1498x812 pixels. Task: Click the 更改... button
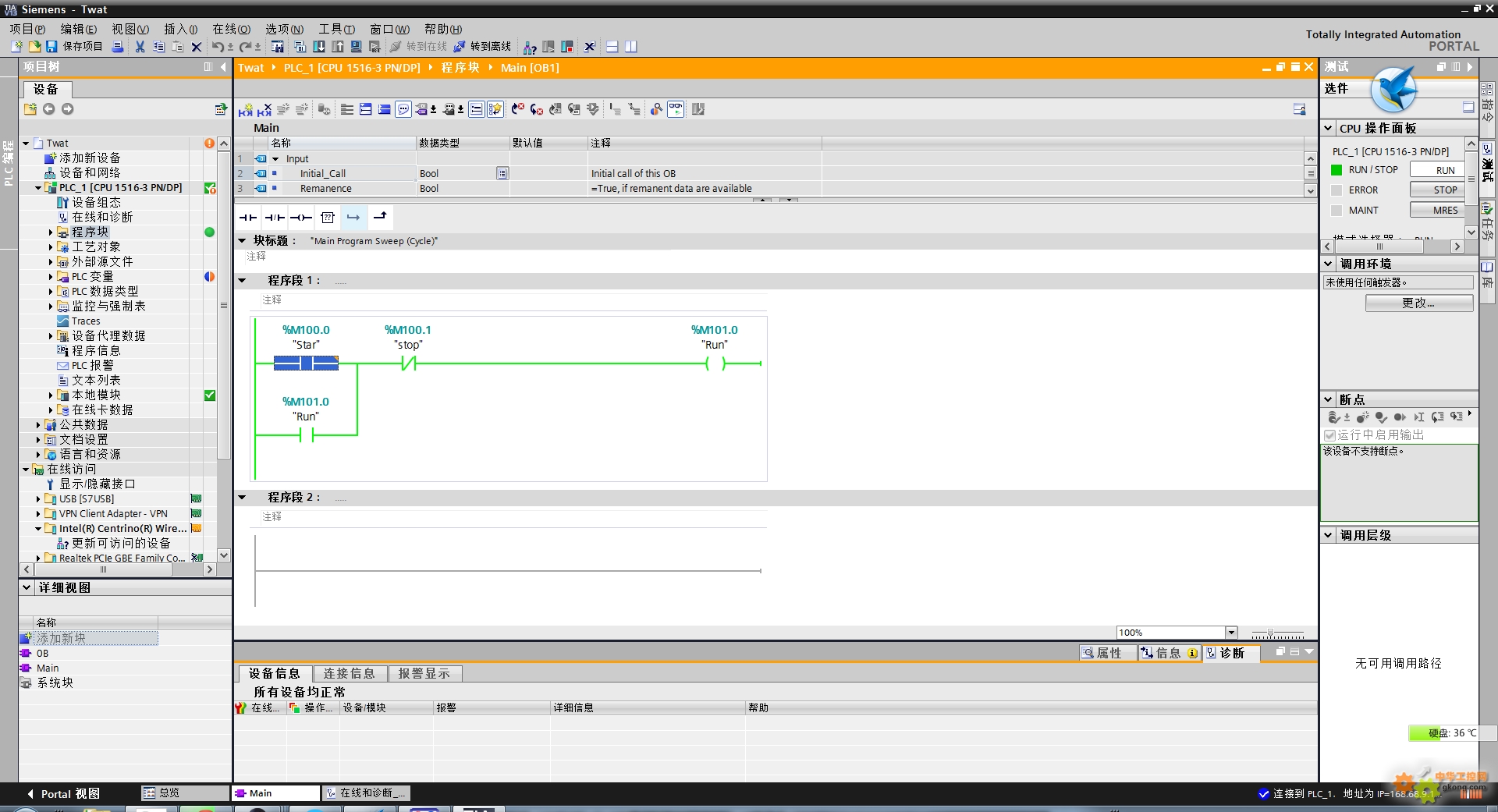click(1419, 303)
